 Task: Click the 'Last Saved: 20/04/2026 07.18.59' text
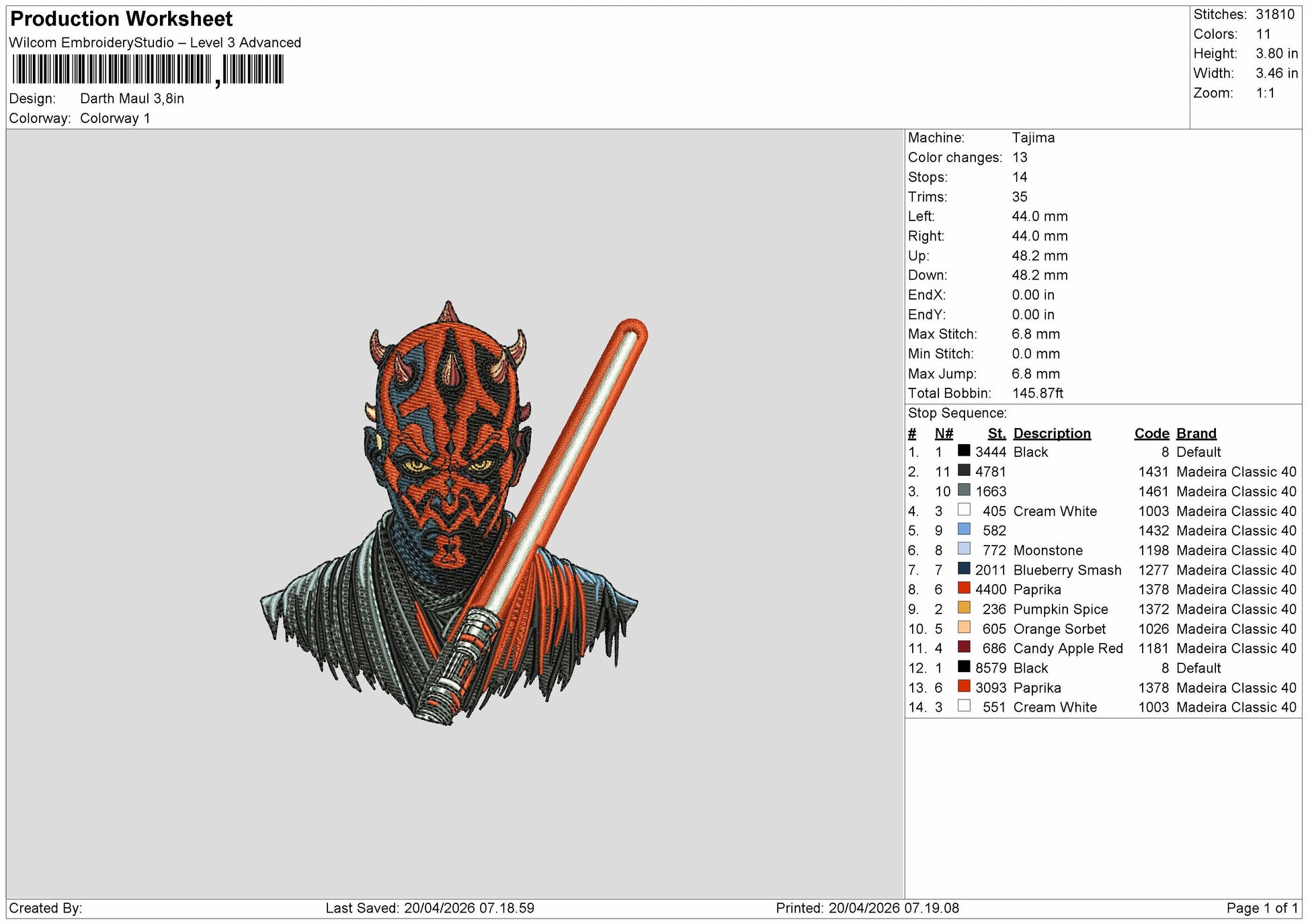[430, 909]
